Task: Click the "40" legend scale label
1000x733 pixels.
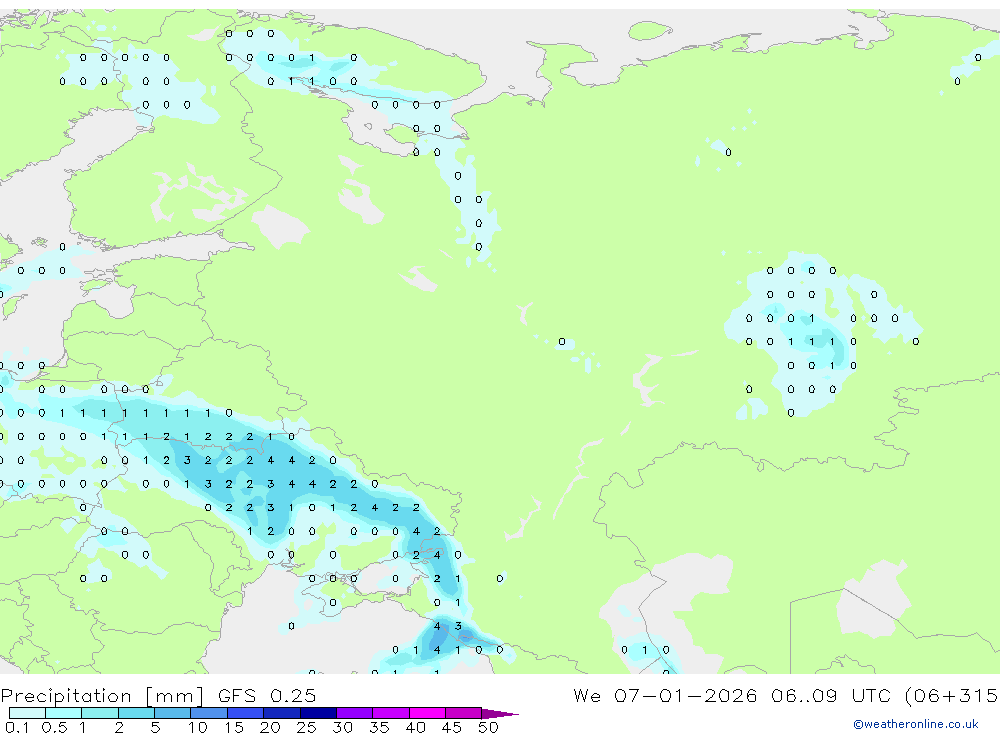Action: click(415, 727)
